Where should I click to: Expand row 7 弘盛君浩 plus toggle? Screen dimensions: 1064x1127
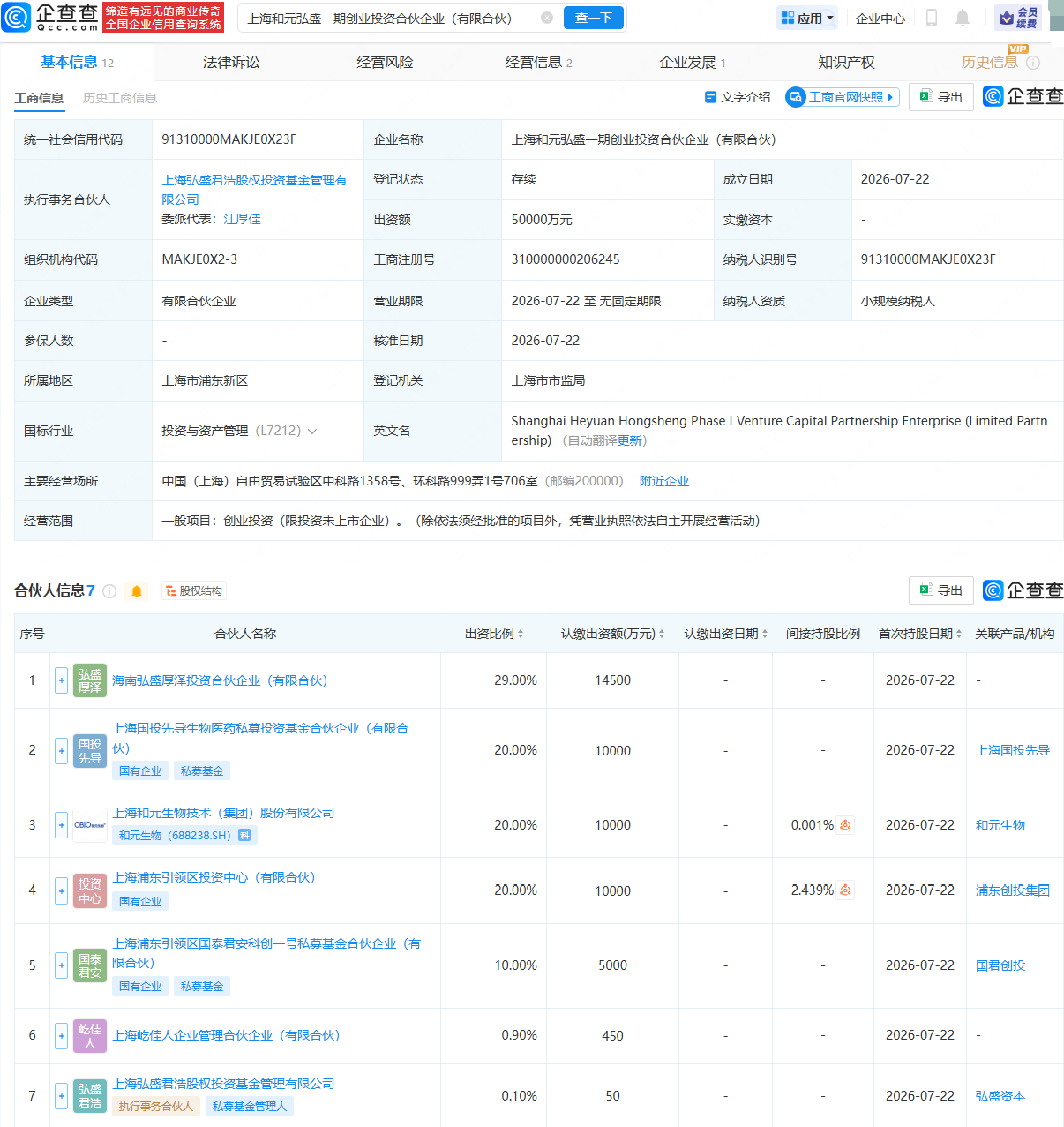click(61, 1096)
